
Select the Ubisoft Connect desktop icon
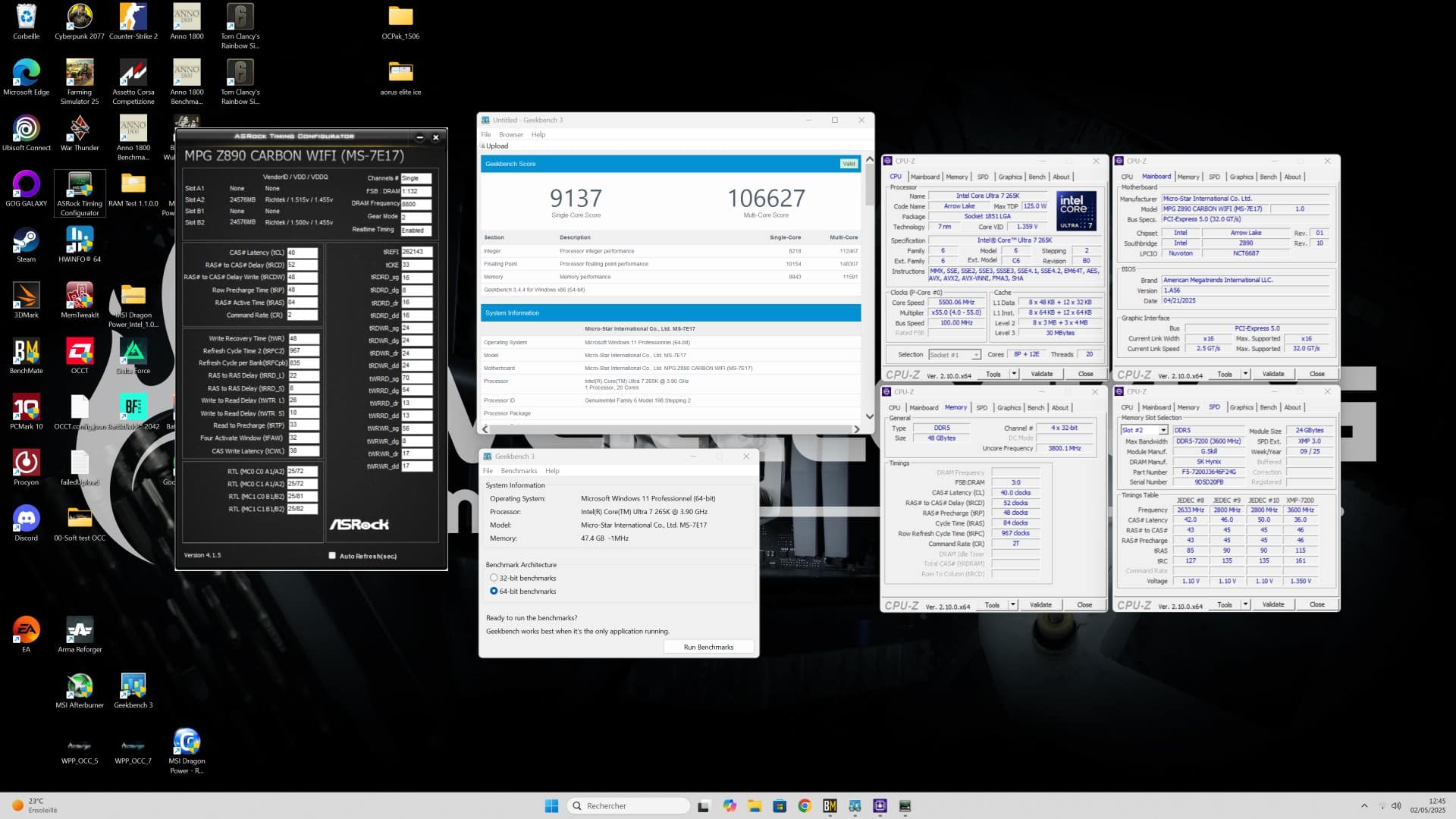pyautogui.click(x=26, y=133)
